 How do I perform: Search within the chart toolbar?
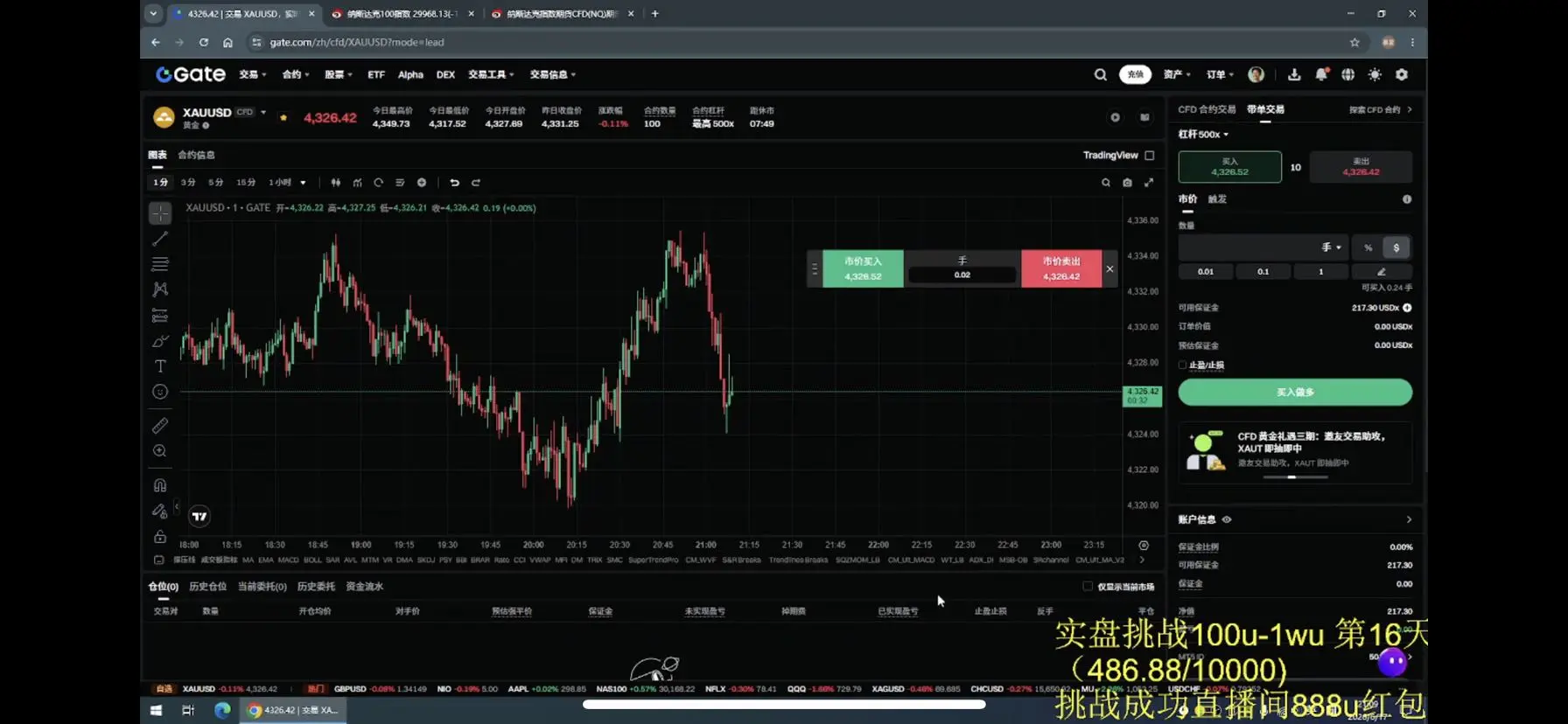click(1106, 183)
